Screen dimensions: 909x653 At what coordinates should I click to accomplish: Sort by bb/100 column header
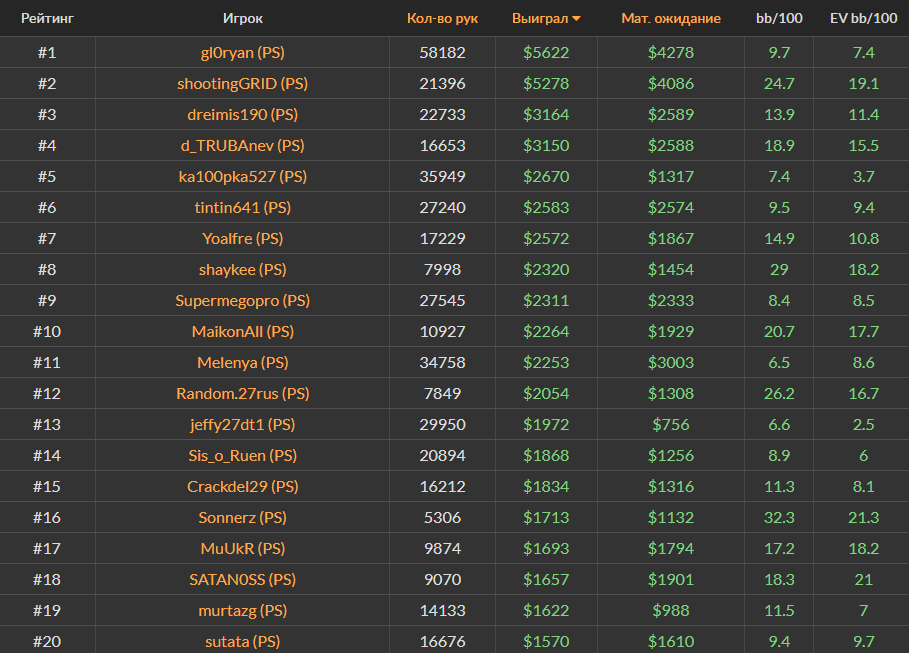click(779, 18)
